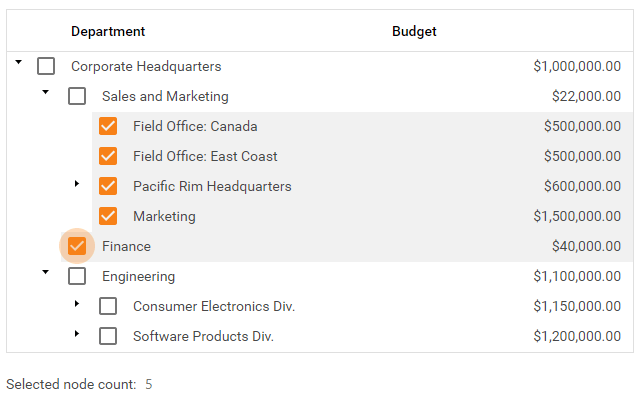Expand Software Products Div. node
Viewport: 640px width, 400px height.
pos(77,334)
